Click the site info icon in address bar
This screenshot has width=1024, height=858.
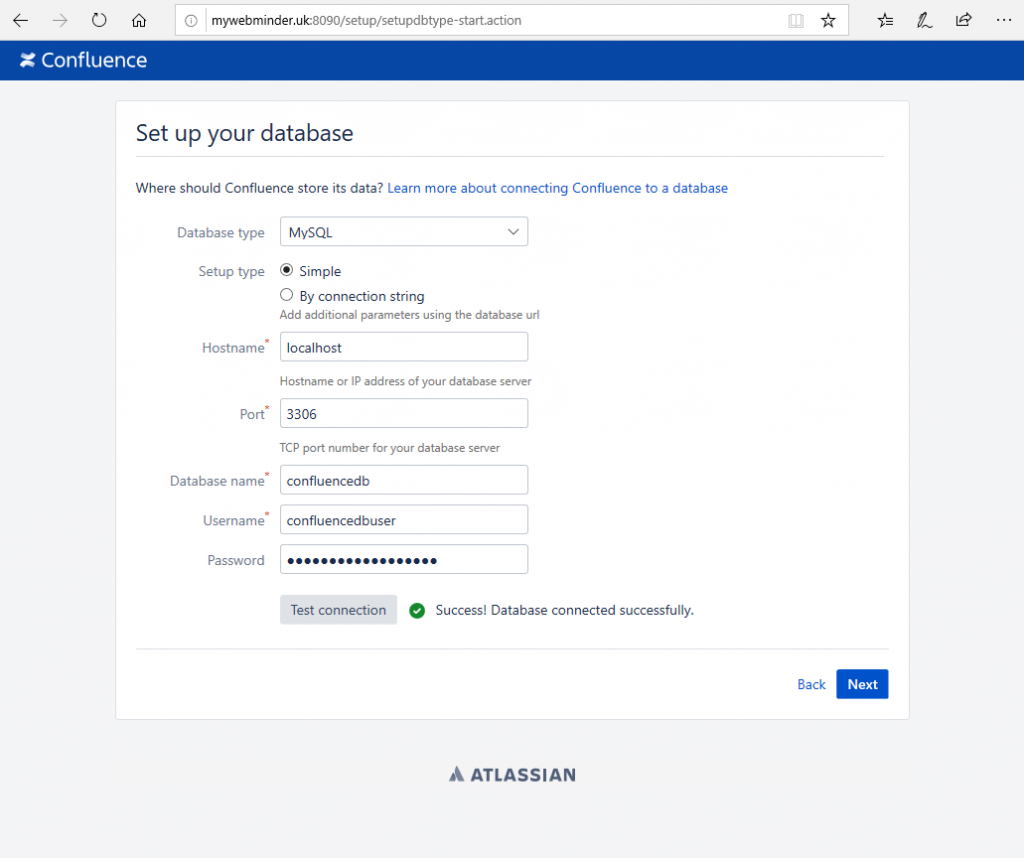(191, 21)
